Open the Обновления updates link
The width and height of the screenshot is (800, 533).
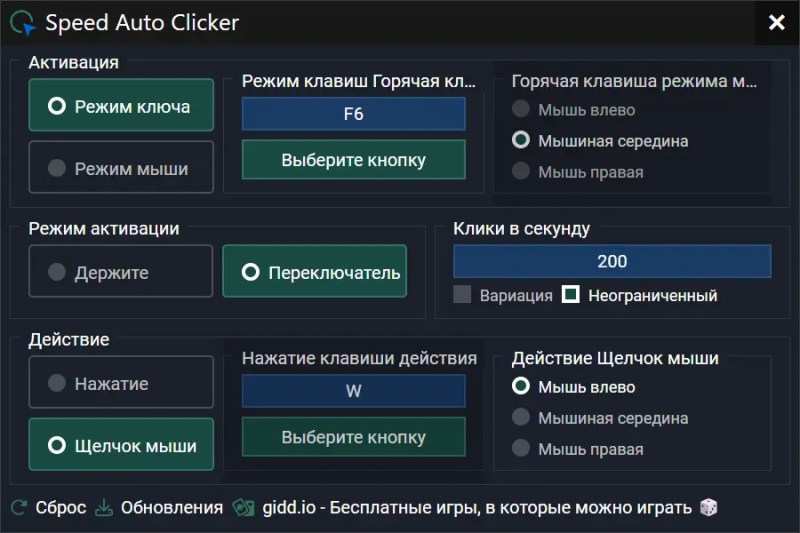pyautogui.click(x=172, y=507)
